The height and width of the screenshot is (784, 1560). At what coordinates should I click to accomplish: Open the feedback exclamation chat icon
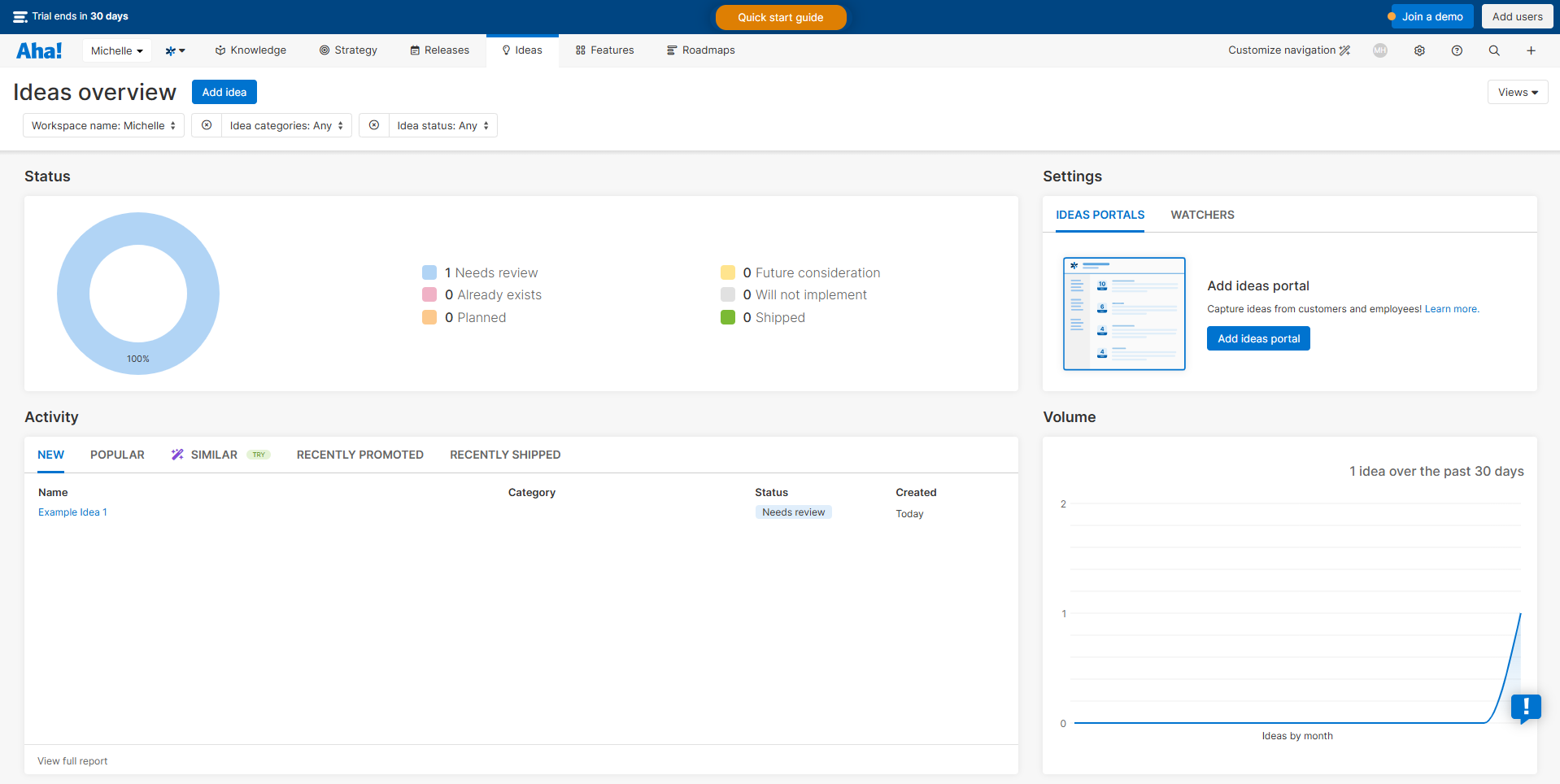pos(1526,708)
